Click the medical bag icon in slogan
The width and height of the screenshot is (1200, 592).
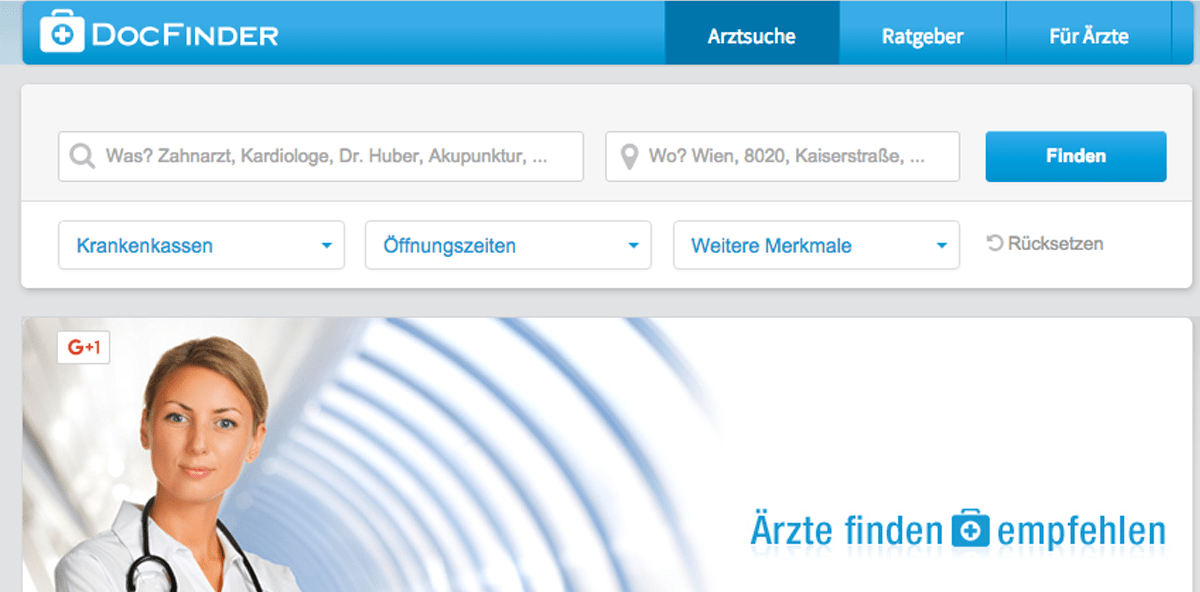[970, 528]
